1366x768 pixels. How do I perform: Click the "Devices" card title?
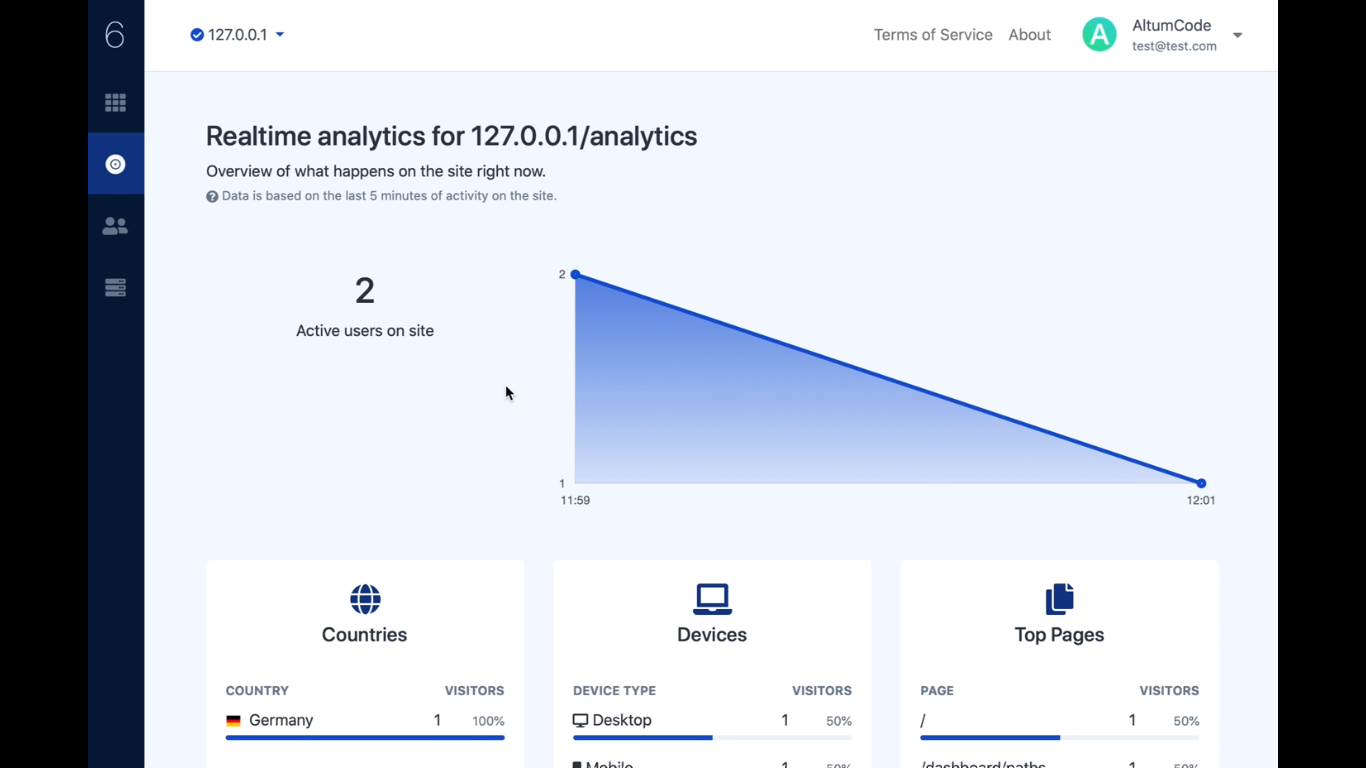pyautogui.click(x=712, y=635)
